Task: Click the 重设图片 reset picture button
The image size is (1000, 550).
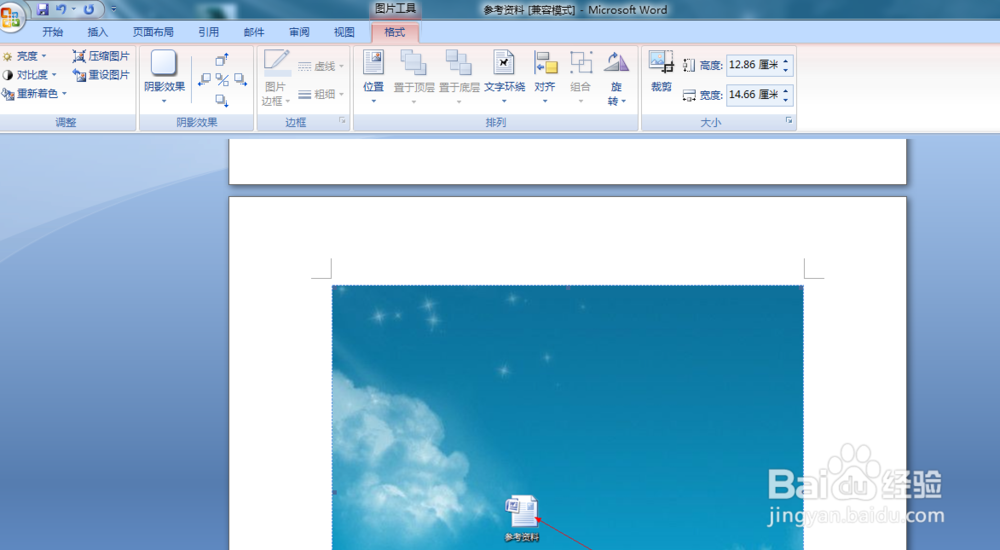Action: pyautogui.click(x=101, y=75)
